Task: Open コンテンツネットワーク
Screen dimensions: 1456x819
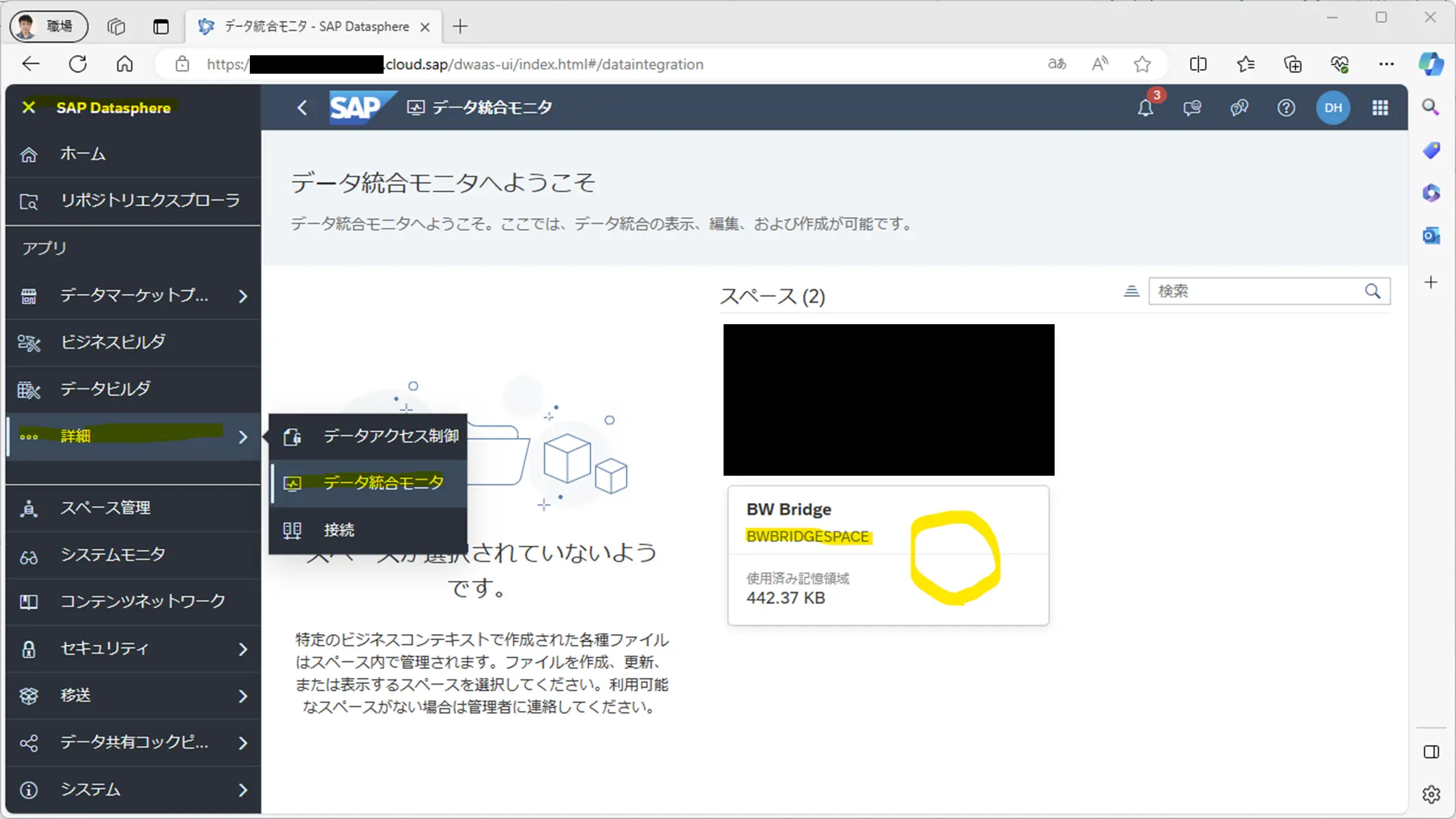Action: point(133,602)
